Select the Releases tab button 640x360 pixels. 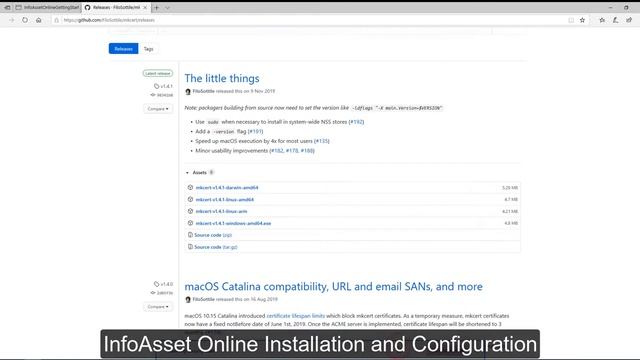coord(123,49)
